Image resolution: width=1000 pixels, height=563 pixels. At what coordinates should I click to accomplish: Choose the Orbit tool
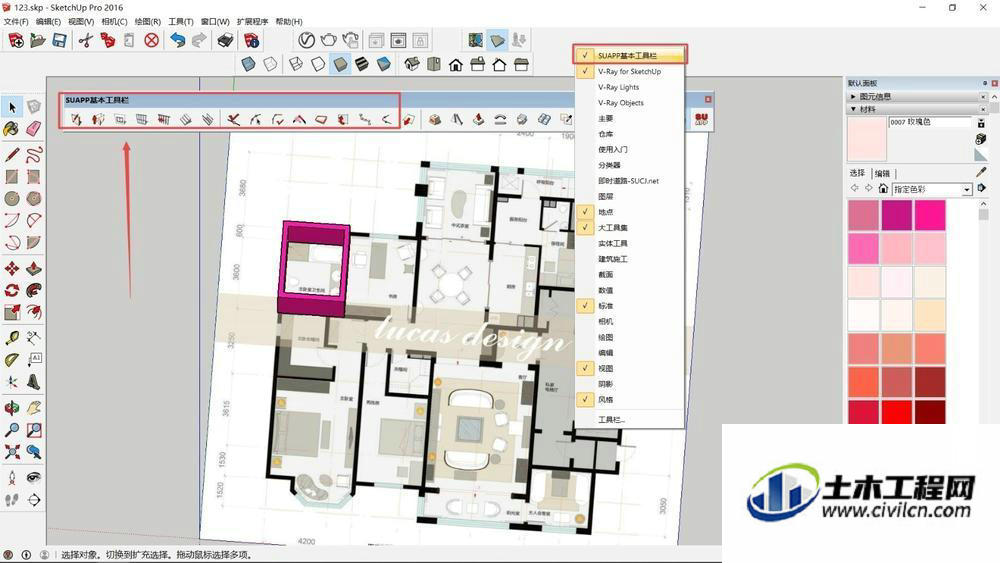(x=11, y=407)
